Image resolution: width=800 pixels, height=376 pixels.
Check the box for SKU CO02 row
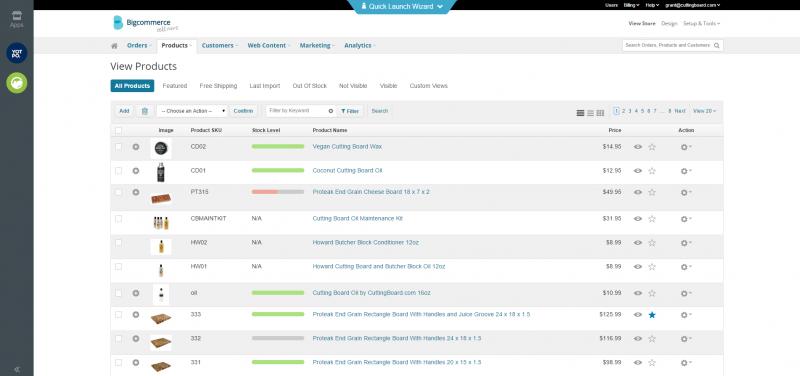[x=118, y=146]
